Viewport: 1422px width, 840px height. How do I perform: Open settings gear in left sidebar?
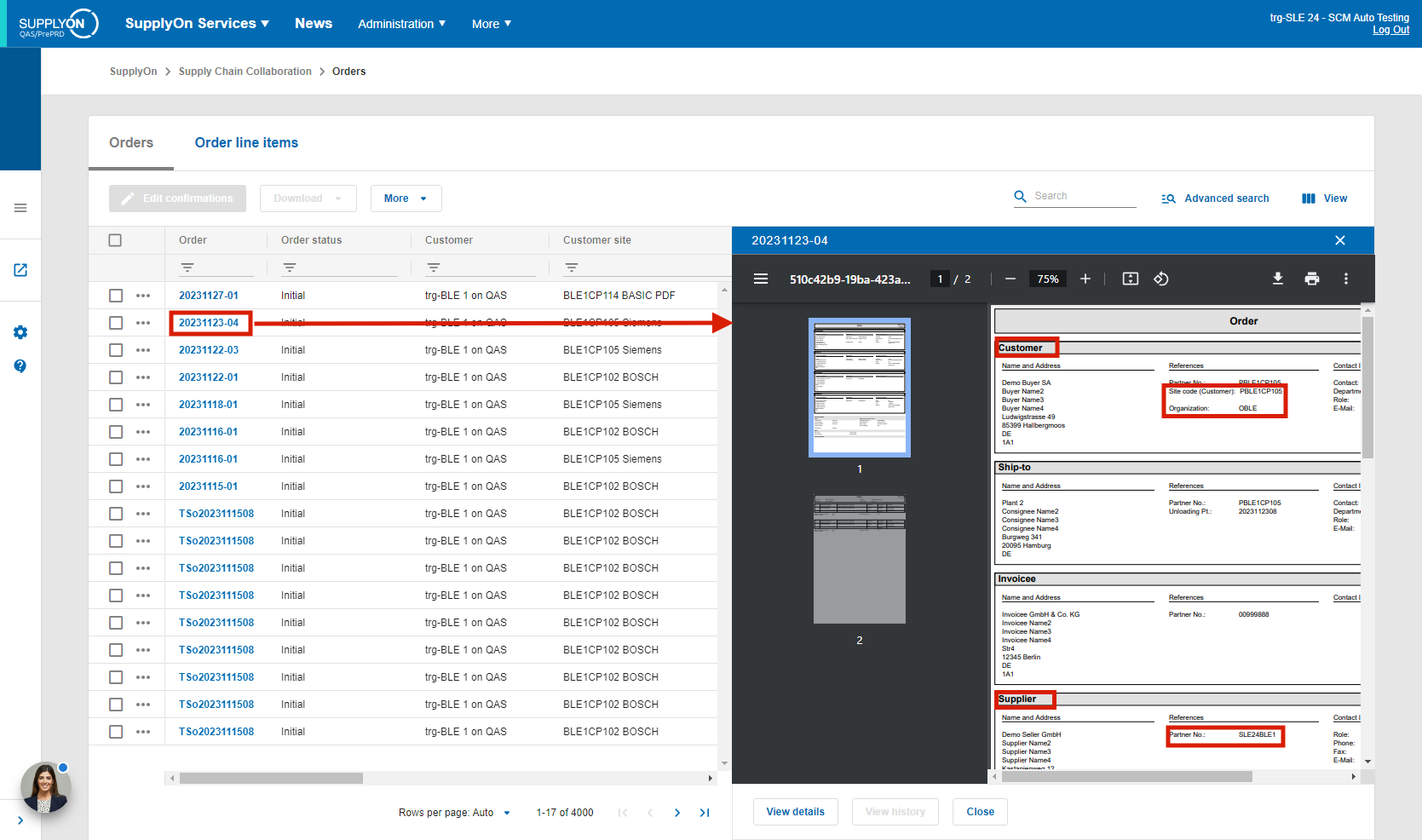[x=20, y=332]
